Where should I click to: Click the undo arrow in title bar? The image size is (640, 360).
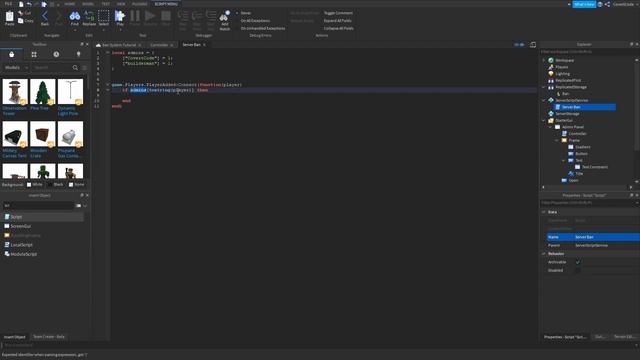29,4
